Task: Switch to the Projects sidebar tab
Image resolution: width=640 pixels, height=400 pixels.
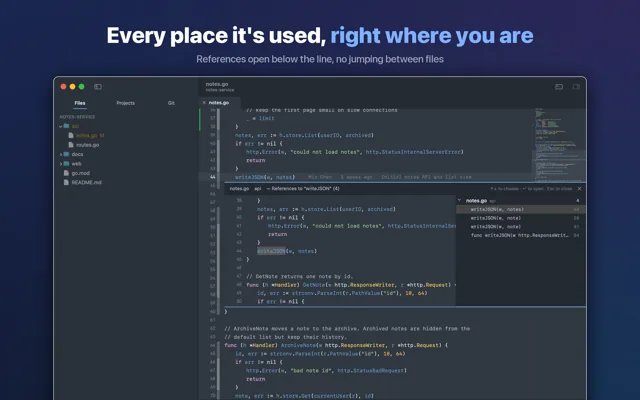Action: point(125,103)
